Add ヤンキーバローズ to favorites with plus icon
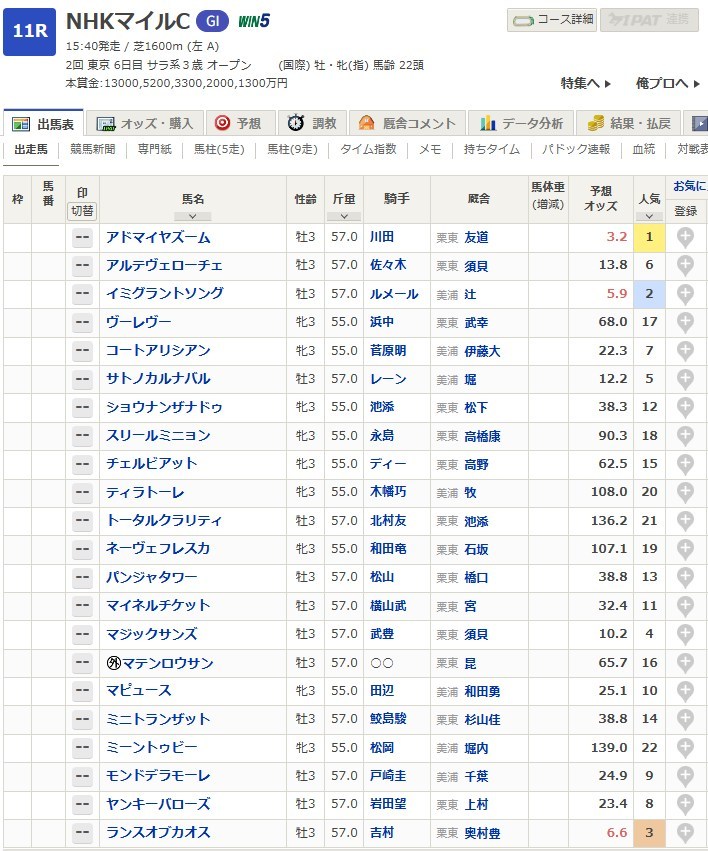708x851 pixels. [685, 804]
